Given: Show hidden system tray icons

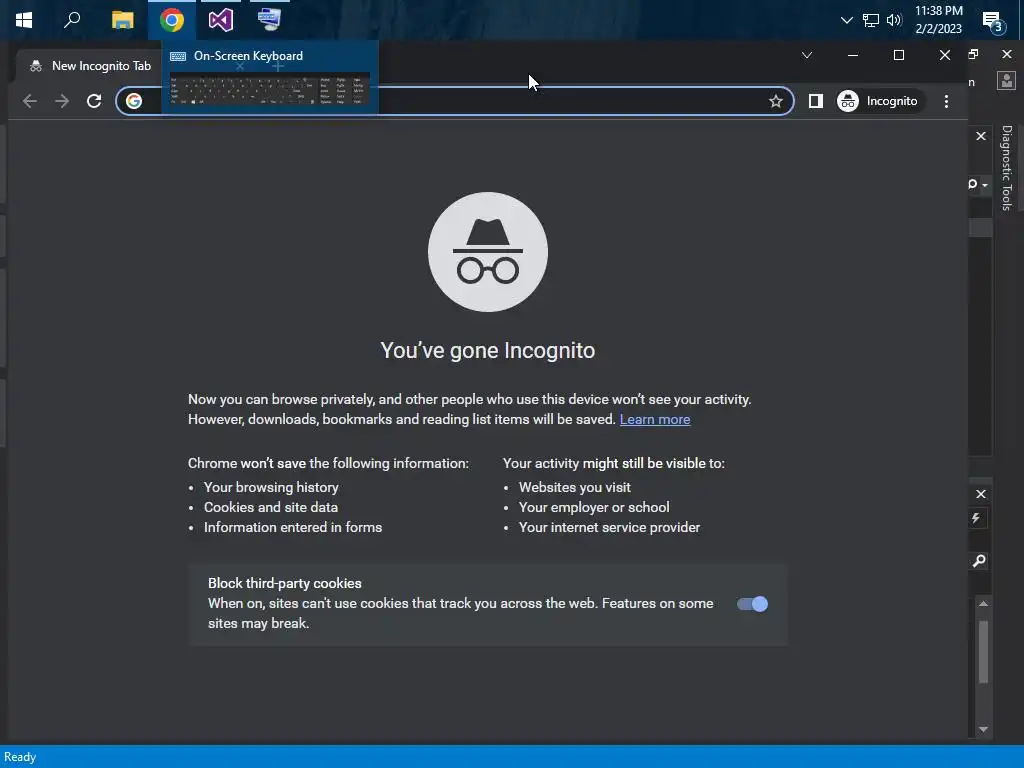Looking at the screenshot, I should 846,20.
